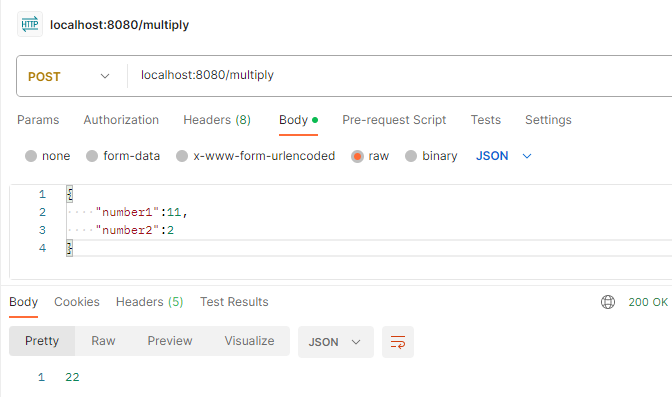The height and width of the screenshot is (397, 672).
Task: Switch to the Authorization tab
Action: [121, 120]
